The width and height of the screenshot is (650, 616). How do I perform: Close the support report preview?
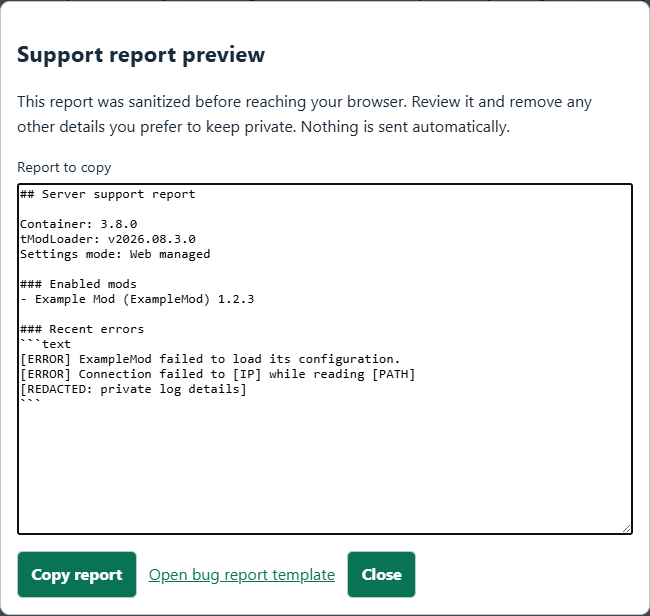coord(381,575)
